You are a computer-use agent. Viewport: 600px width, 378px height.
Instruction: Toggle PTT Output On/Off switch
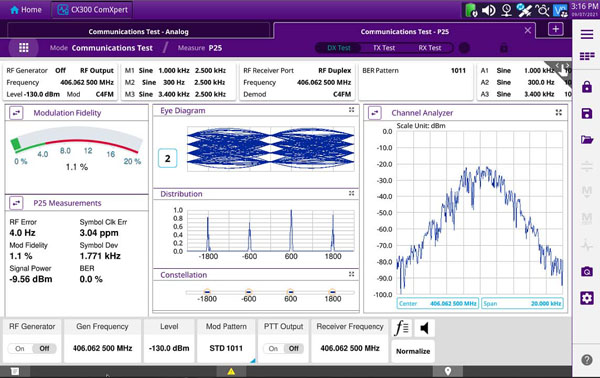pos(283,349)
